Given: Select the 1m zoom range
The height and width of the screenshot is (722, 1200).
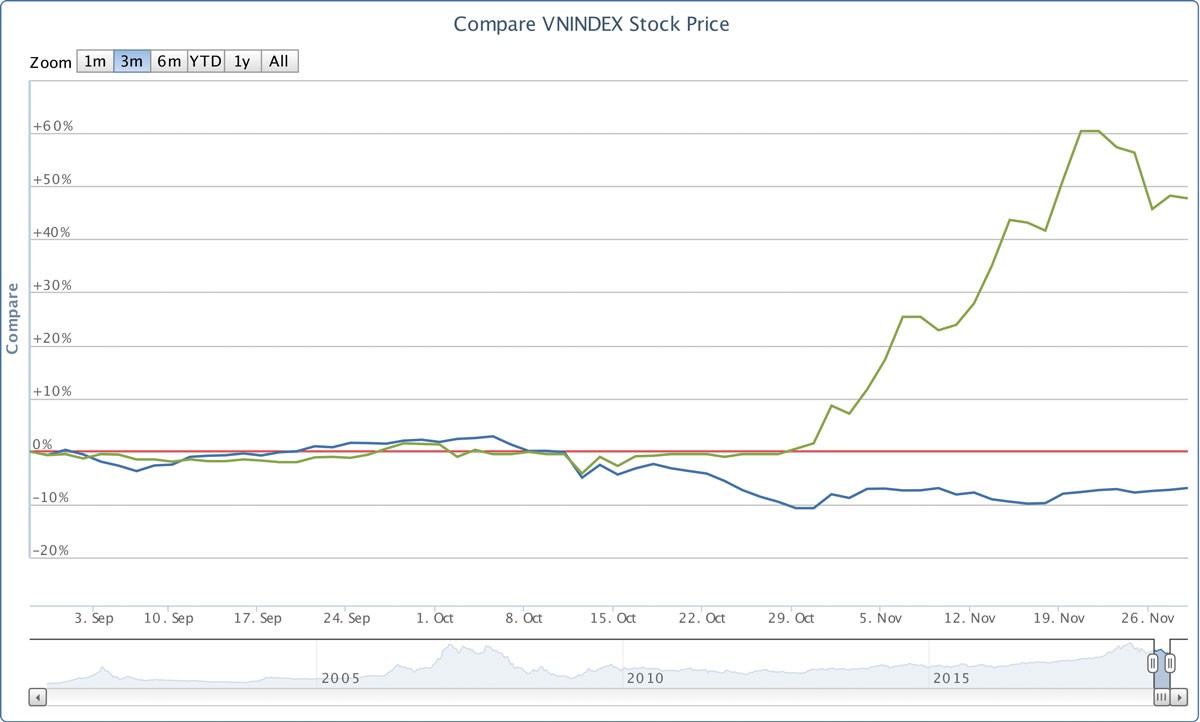Looking at the screenshot, I should point(95,62).
